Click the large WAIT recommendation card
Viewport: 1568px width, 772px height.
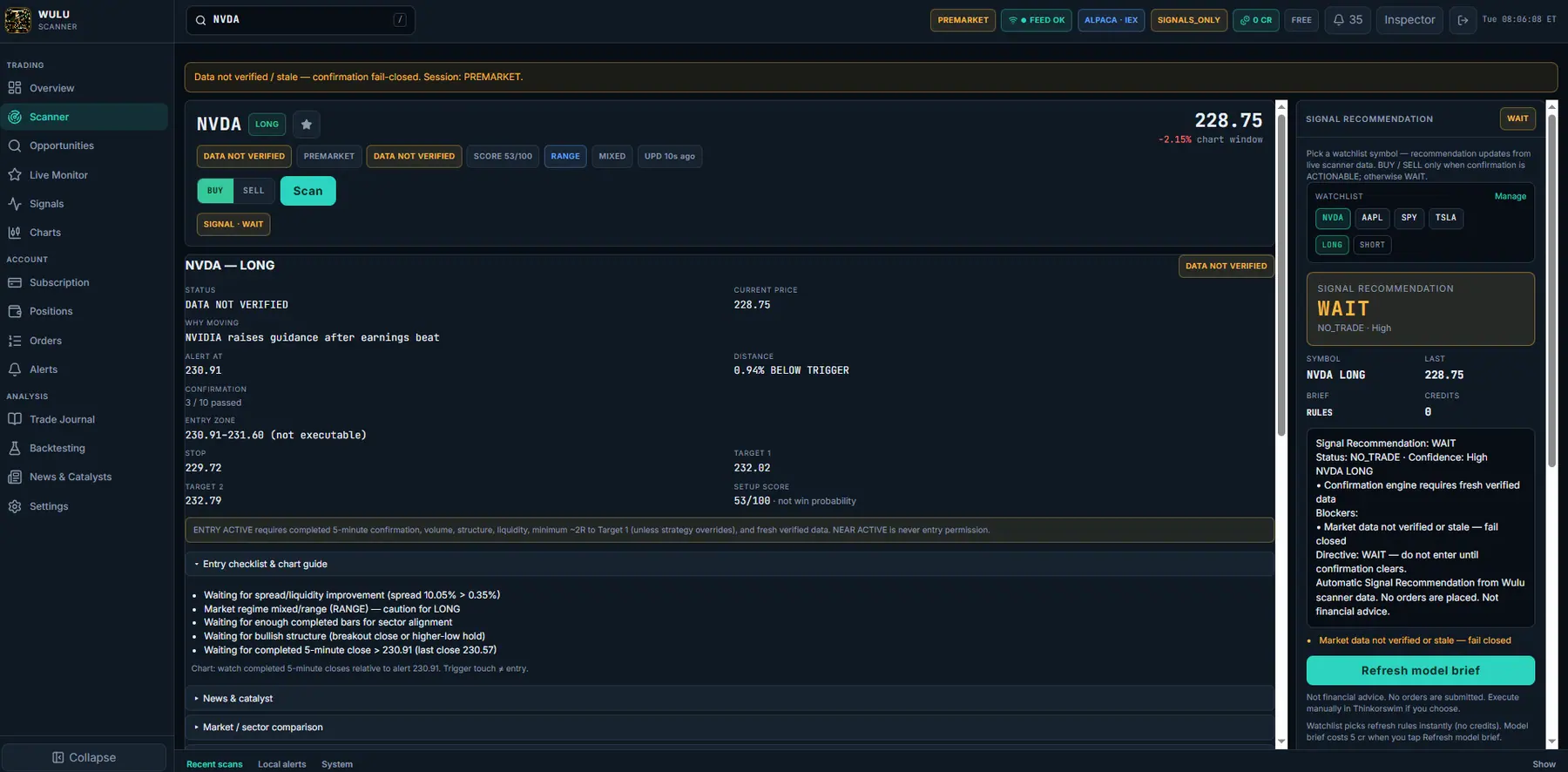point(1421,309)
